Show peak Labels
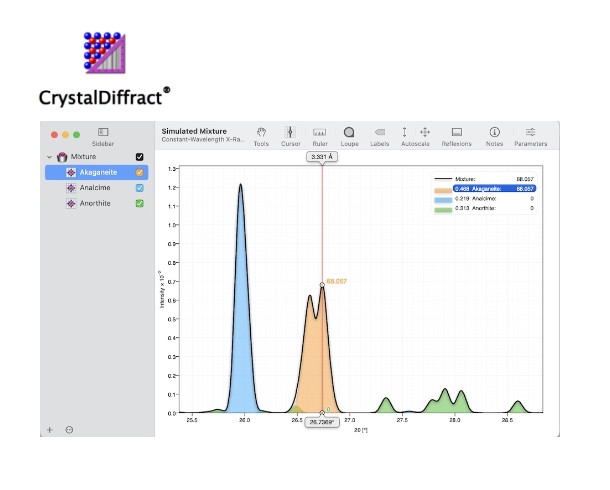Viewport: 610px width, 490px height. click(x=379, y=133)
